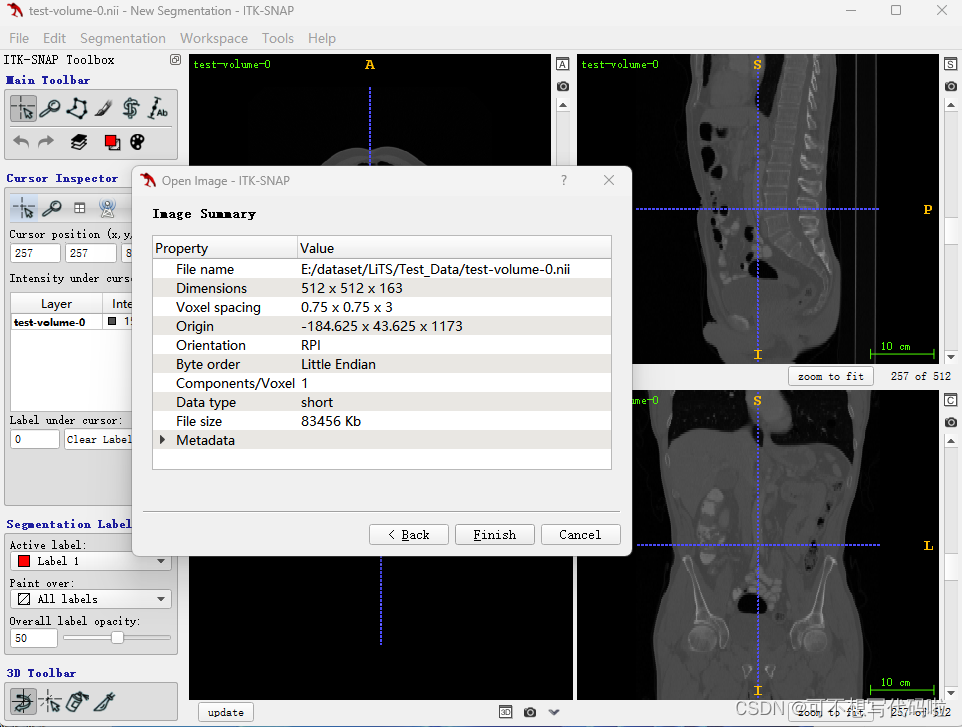The image size is (962, 727).
Task: Select the annotation tool
Action: coord(158,109)
